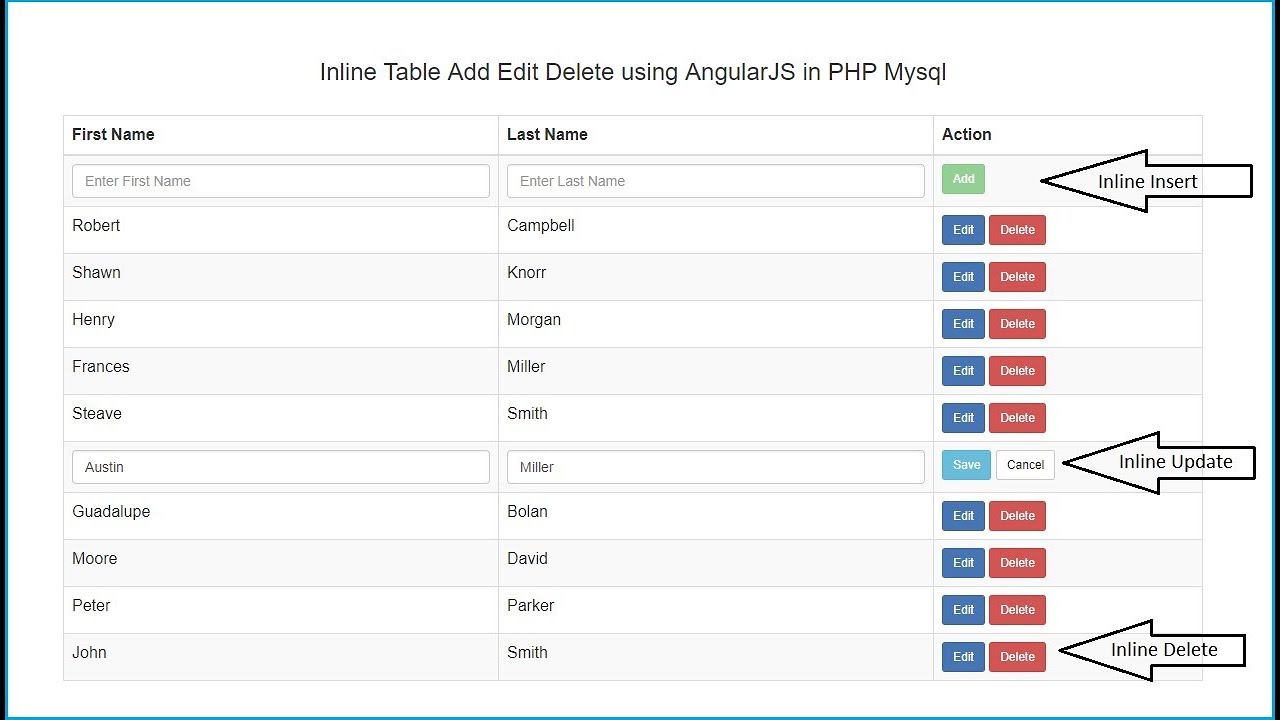Focus the Enter Last Name field
Screen dimensions: 1280x720
[715, 181]
